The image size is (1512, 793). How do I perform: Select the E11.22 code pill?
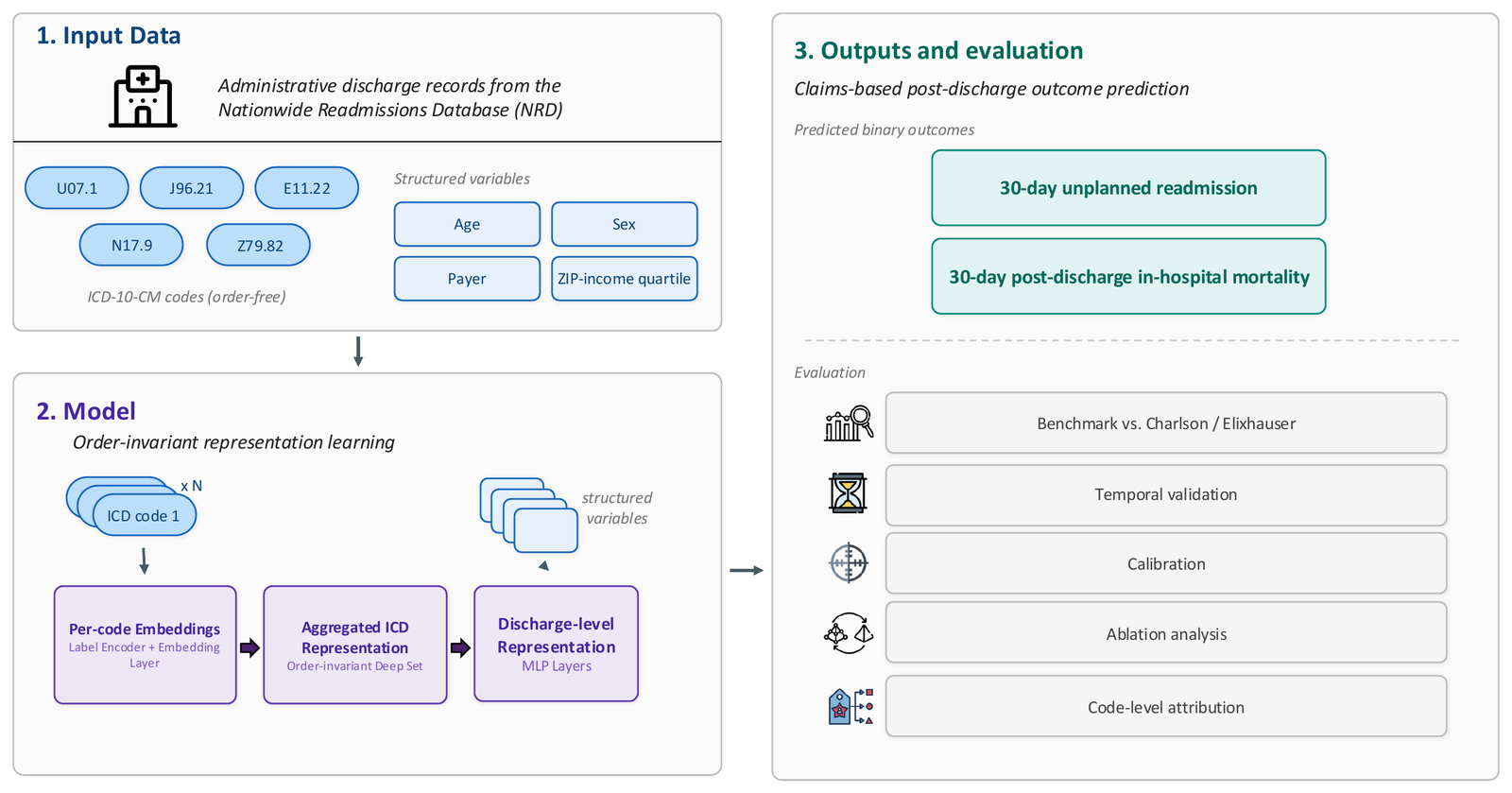[307, 188]
